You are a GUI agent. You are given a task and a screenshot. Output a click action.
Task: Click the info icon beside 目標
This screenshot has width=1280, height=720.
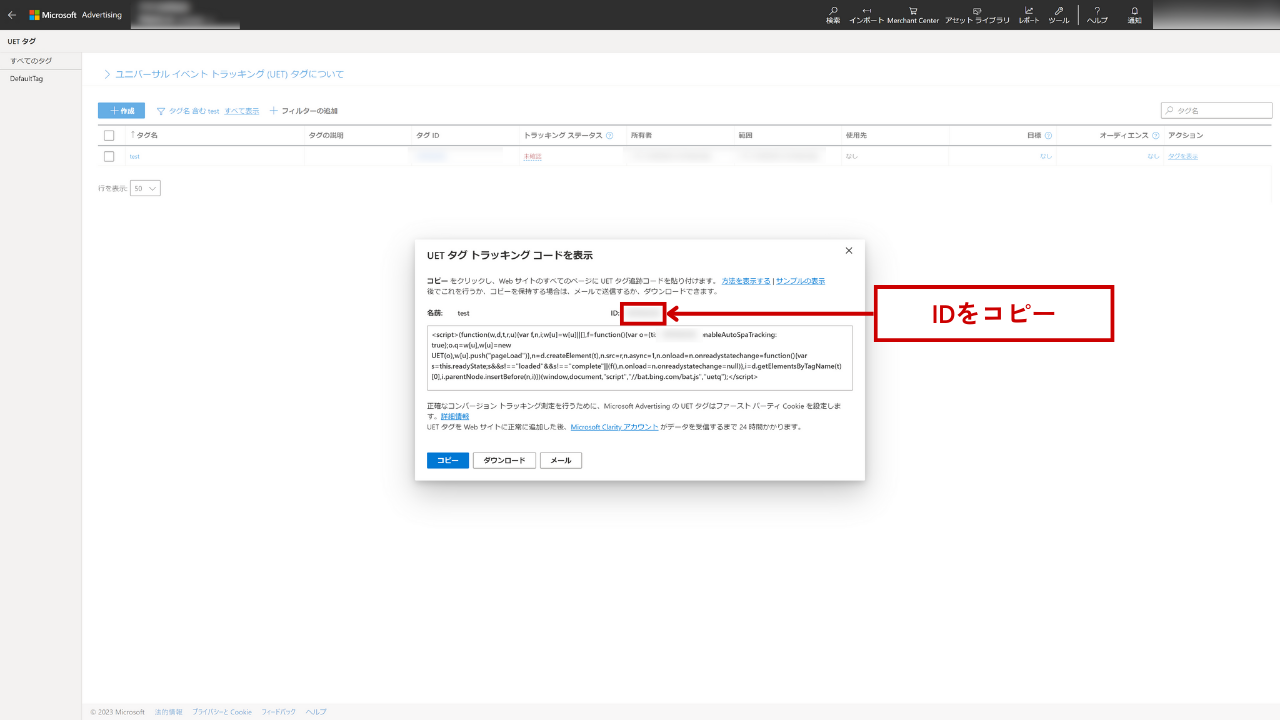(x=1048, y=135)
